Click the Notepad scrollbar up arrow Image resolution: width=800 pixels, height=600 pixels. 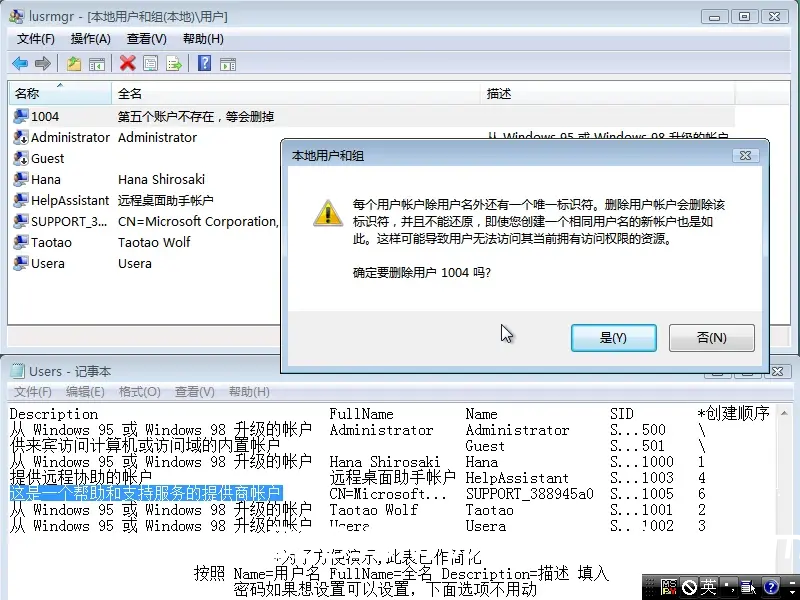[784, 412]
